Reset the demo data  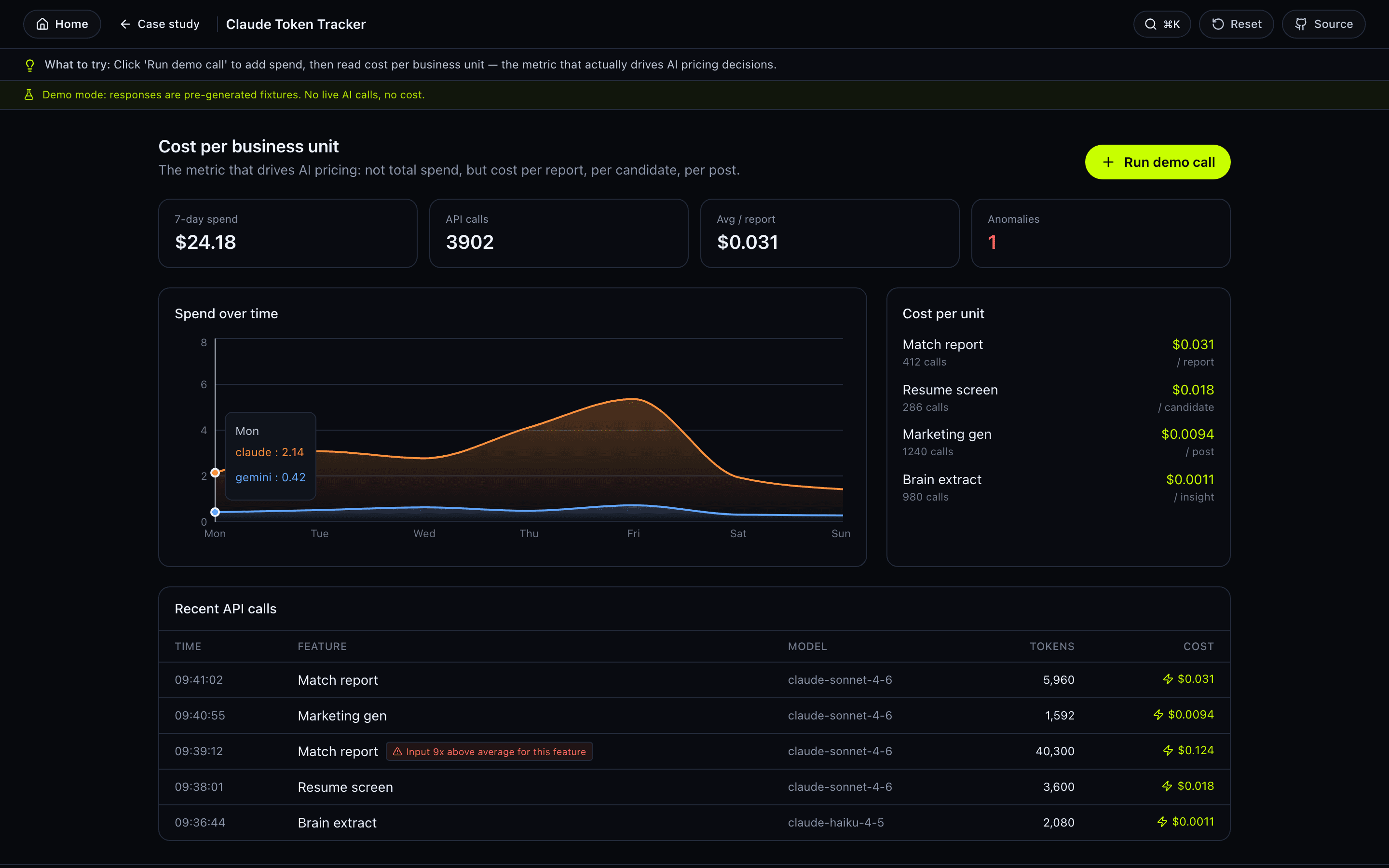[1236, 24]
